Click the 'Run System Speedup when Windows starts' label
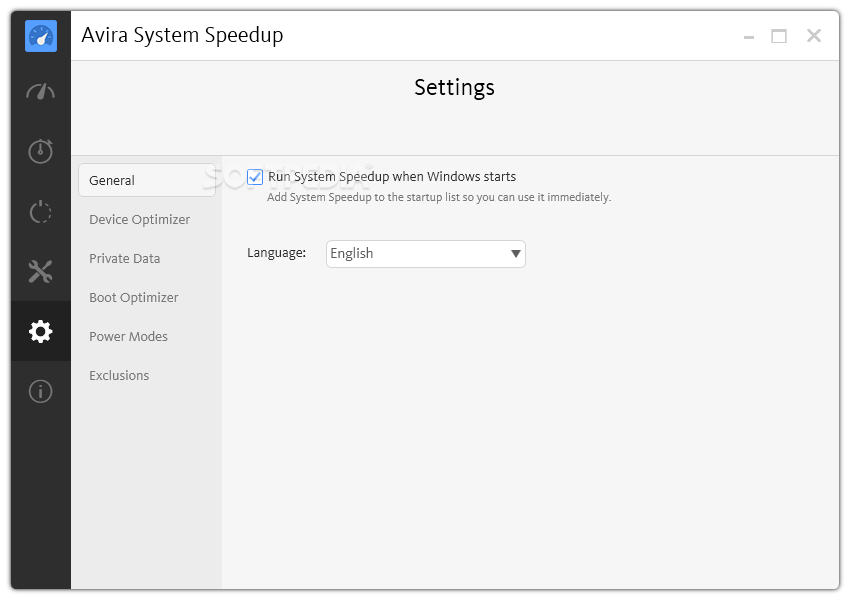 click(392, 177)
